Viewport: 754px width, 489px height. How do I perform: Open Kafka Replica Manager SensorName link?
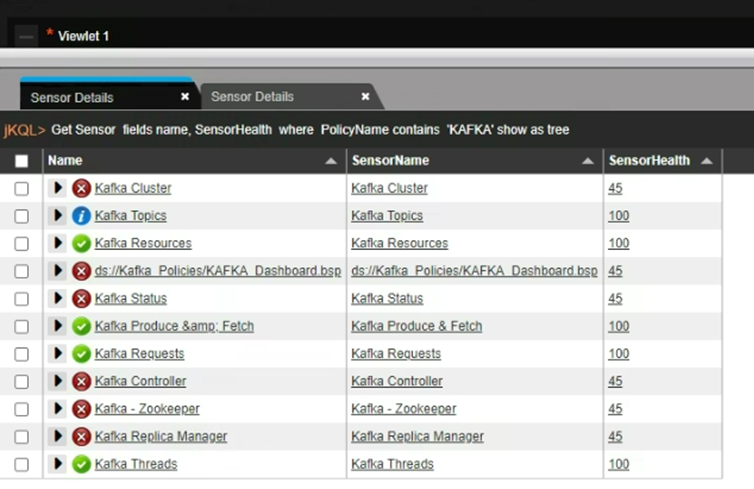(417, 437)
